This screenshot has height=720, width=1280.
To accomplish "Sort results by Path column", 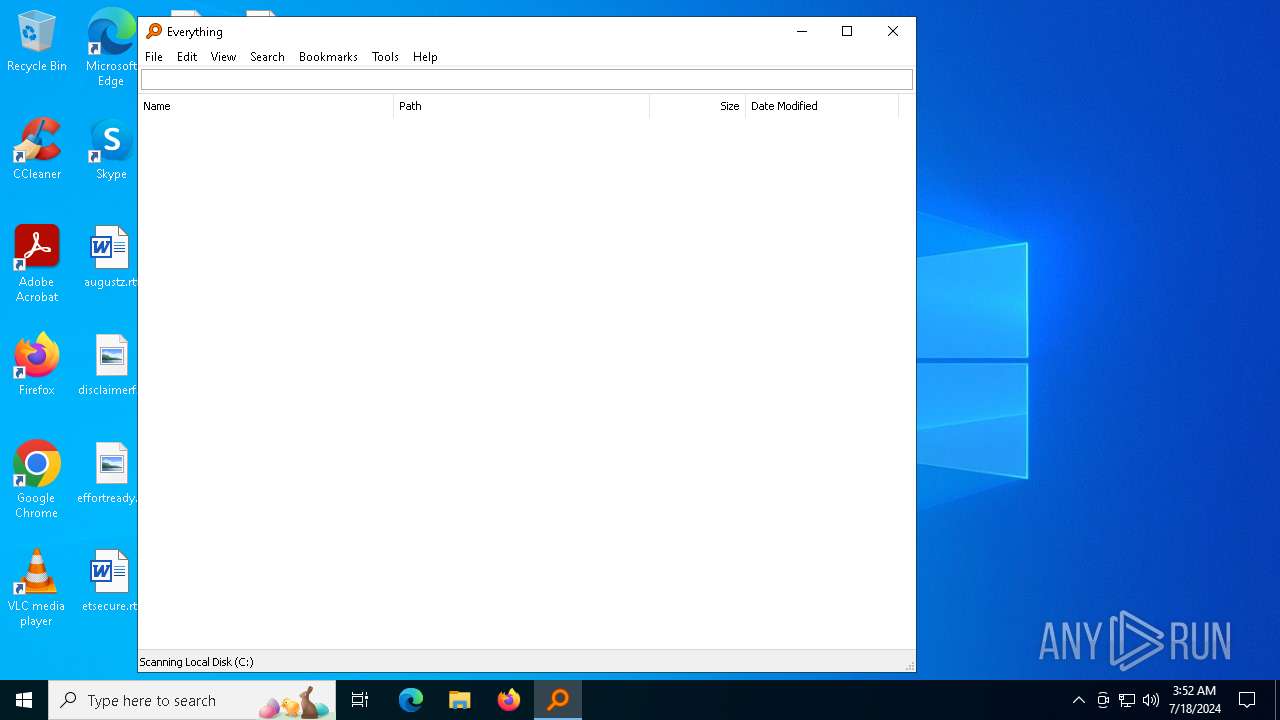I will [522, 106].
